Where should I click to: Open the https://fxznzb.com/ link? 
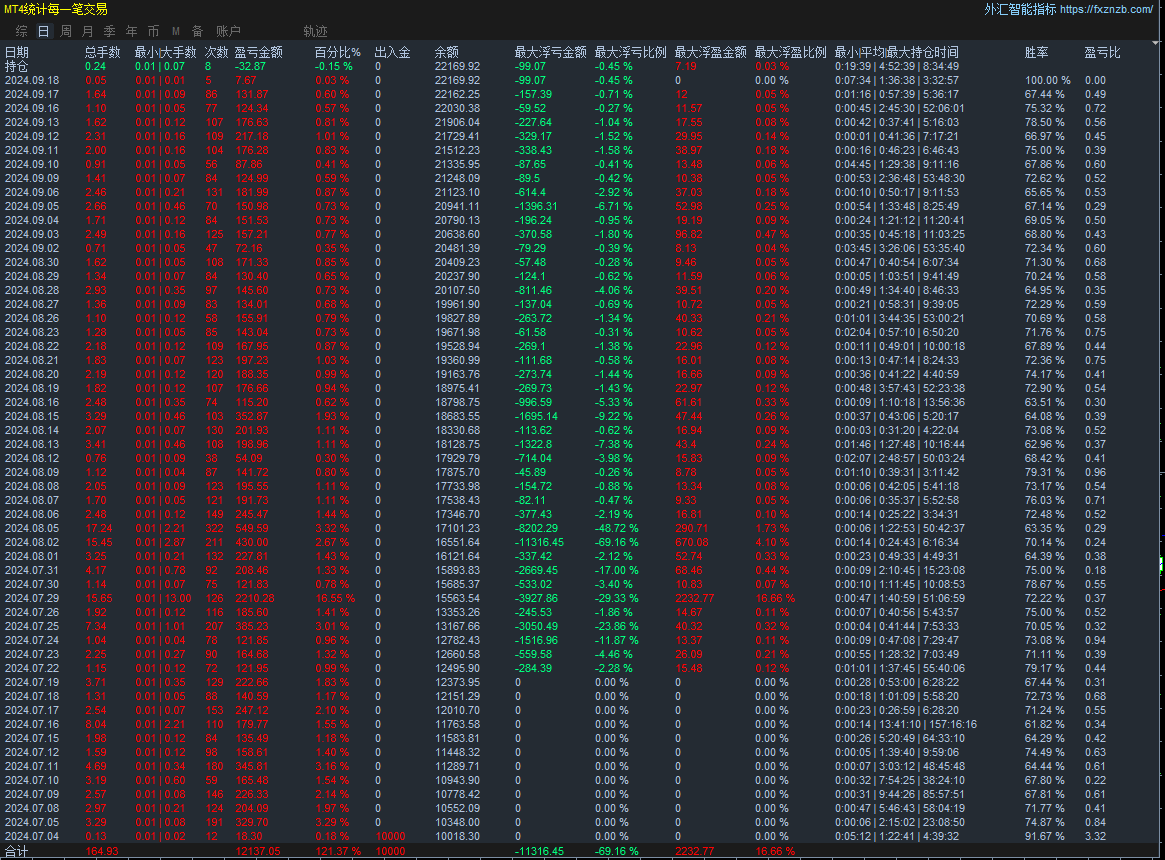pyautogui.click(x=1106, y=10)
